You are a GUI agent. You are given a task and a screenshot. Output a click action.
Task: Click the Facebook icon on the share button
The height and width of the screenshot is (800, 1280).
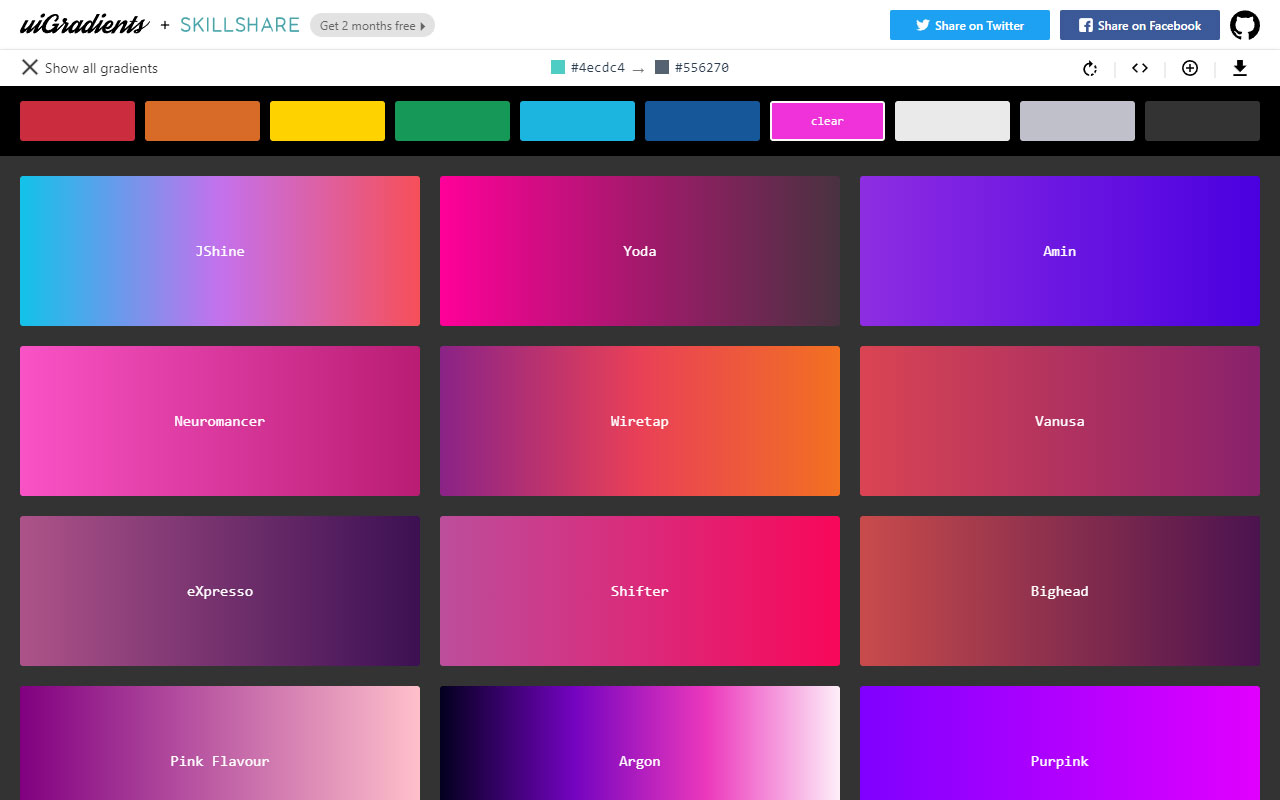coord(1085,25)
